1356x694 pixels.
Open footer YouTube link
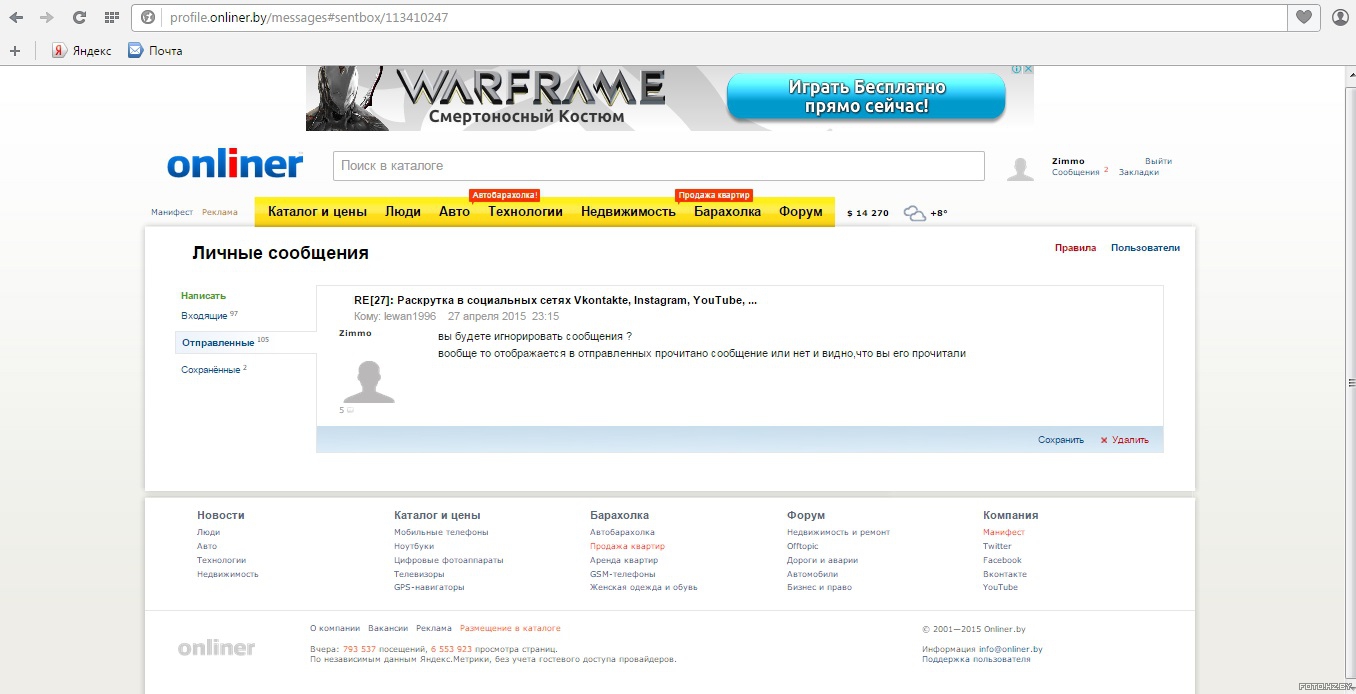click(1000, 587)
